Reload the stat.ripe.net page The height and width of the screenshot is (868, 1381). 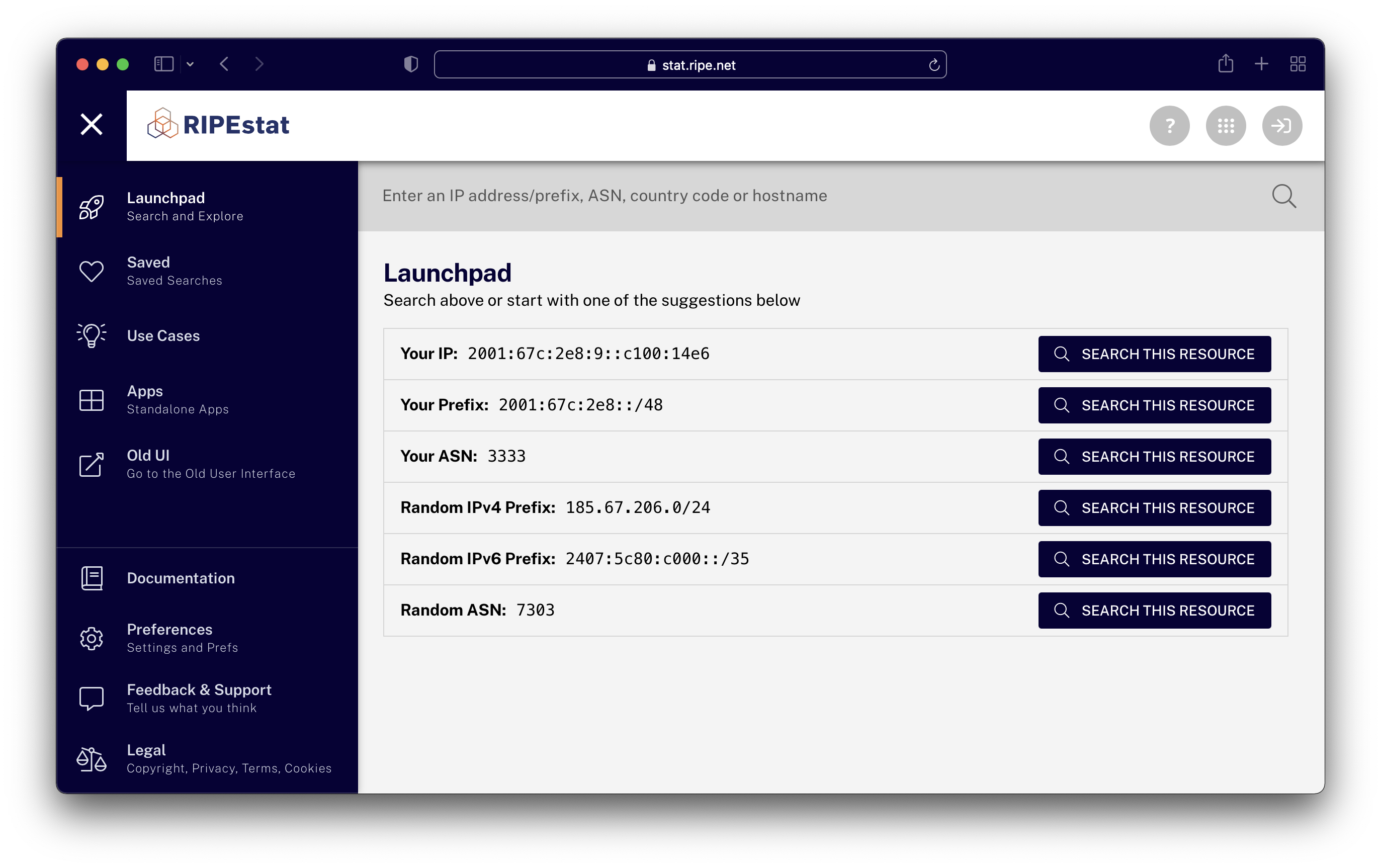[934, 65]
